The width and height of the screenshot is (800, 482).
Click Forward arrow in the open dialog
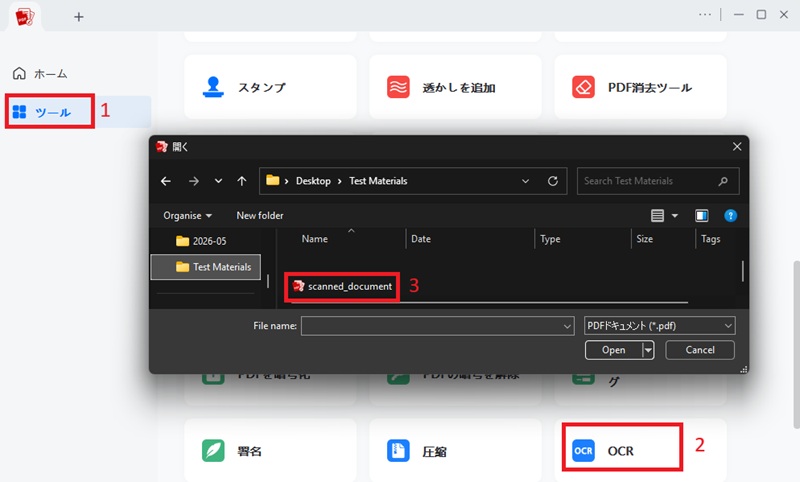pyautogui.click(x=194, y=181)
